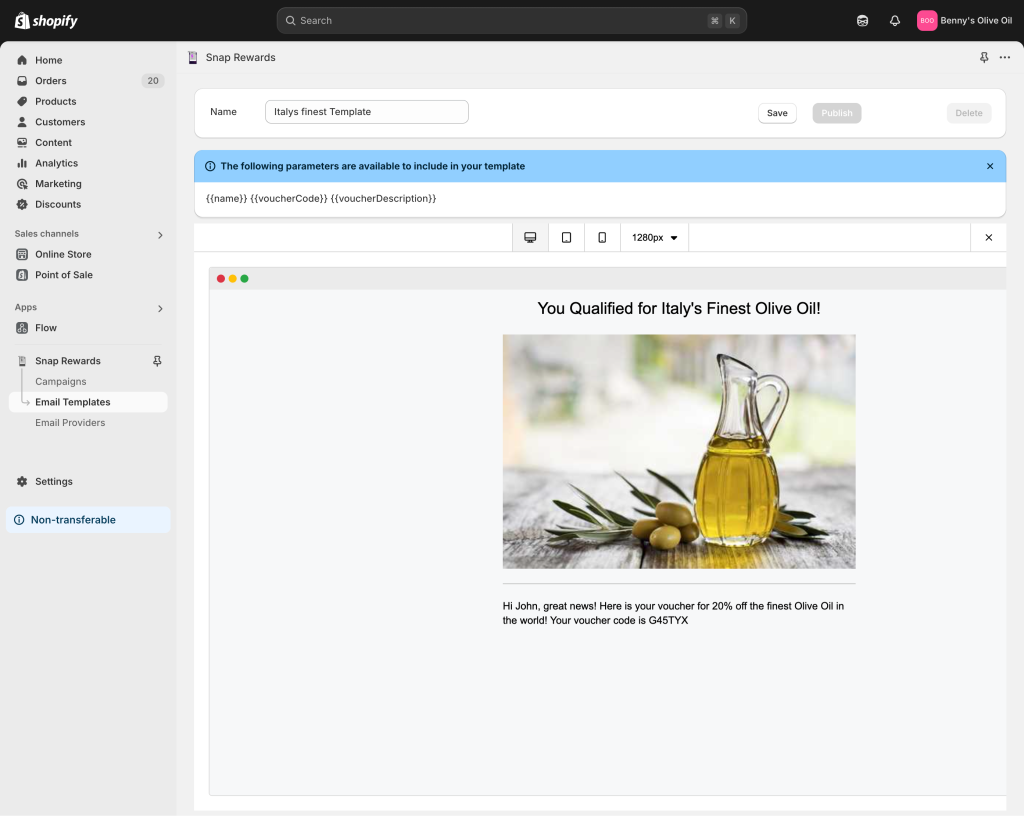The image size is (1024, 816).
Task: Click the Home house icon
Action: click(x=22, y=60)
